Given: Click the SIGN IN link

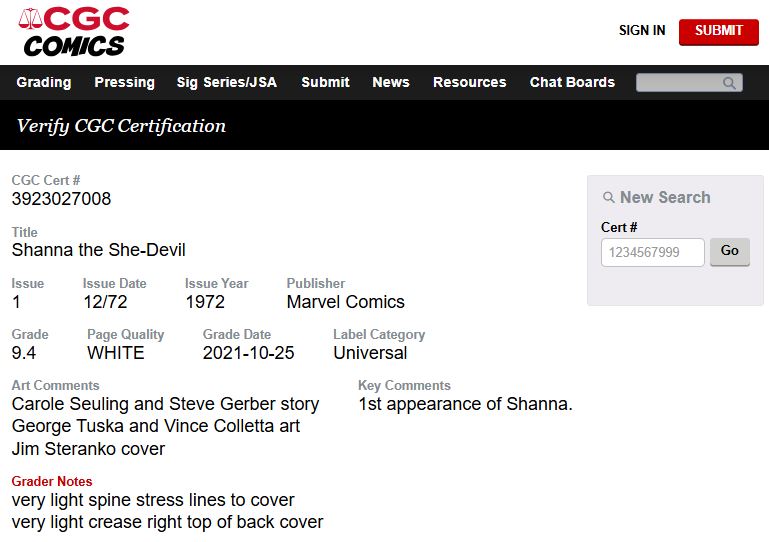Looking at the screenshot, I should (641, 31).
